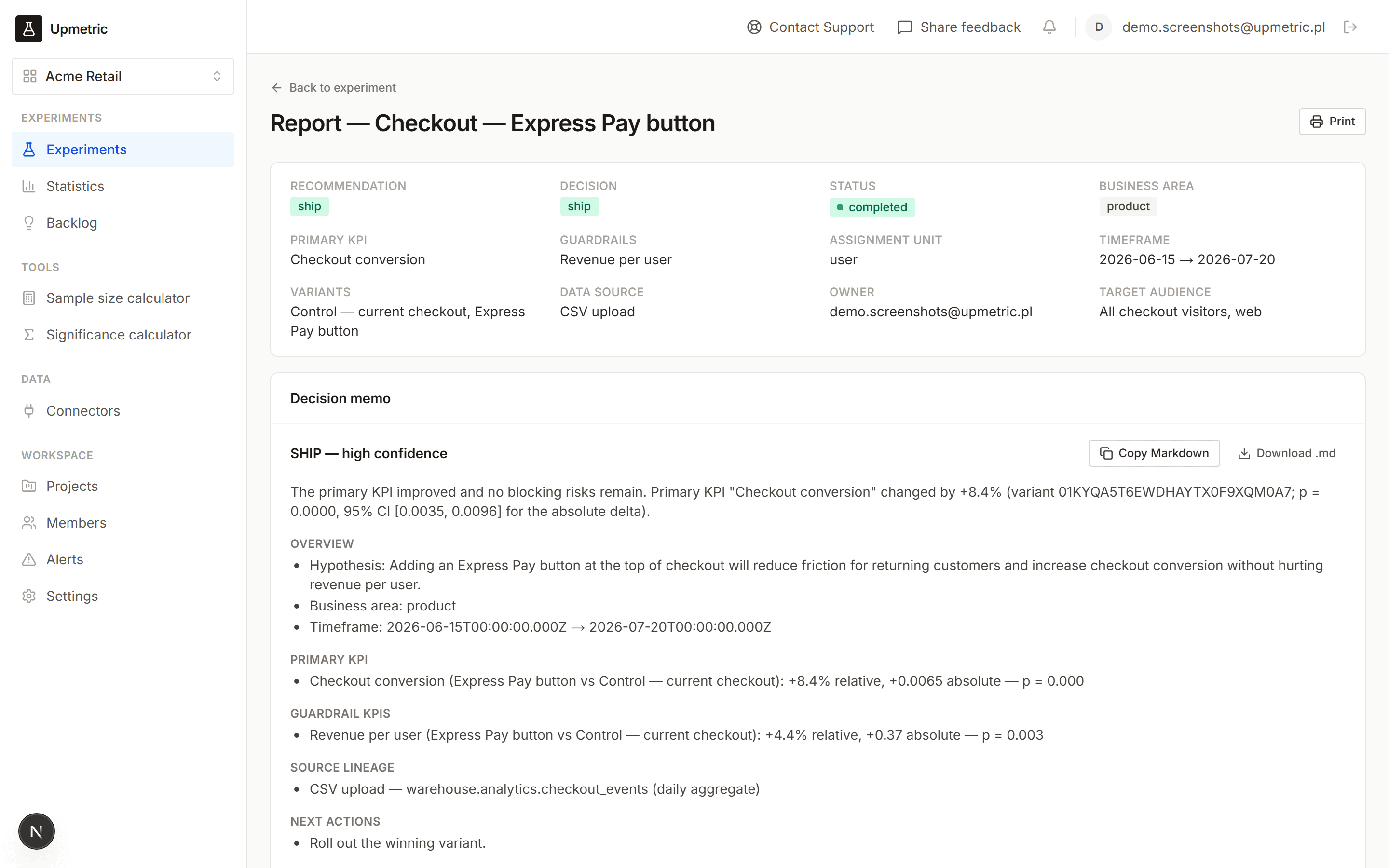Click the download arrow icon beside Download .md
This screenshot has height=868, width=1389.
coord(1244,453)
